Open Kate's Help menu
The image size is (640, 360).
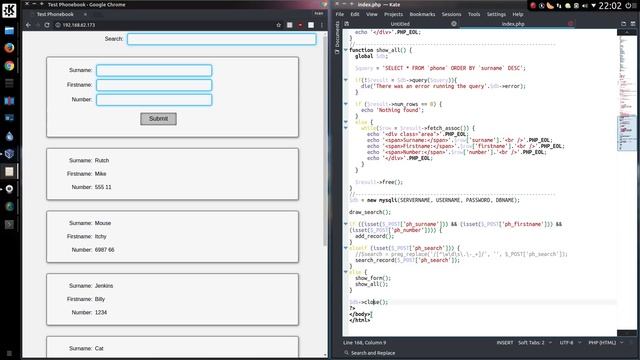[518, 14]
